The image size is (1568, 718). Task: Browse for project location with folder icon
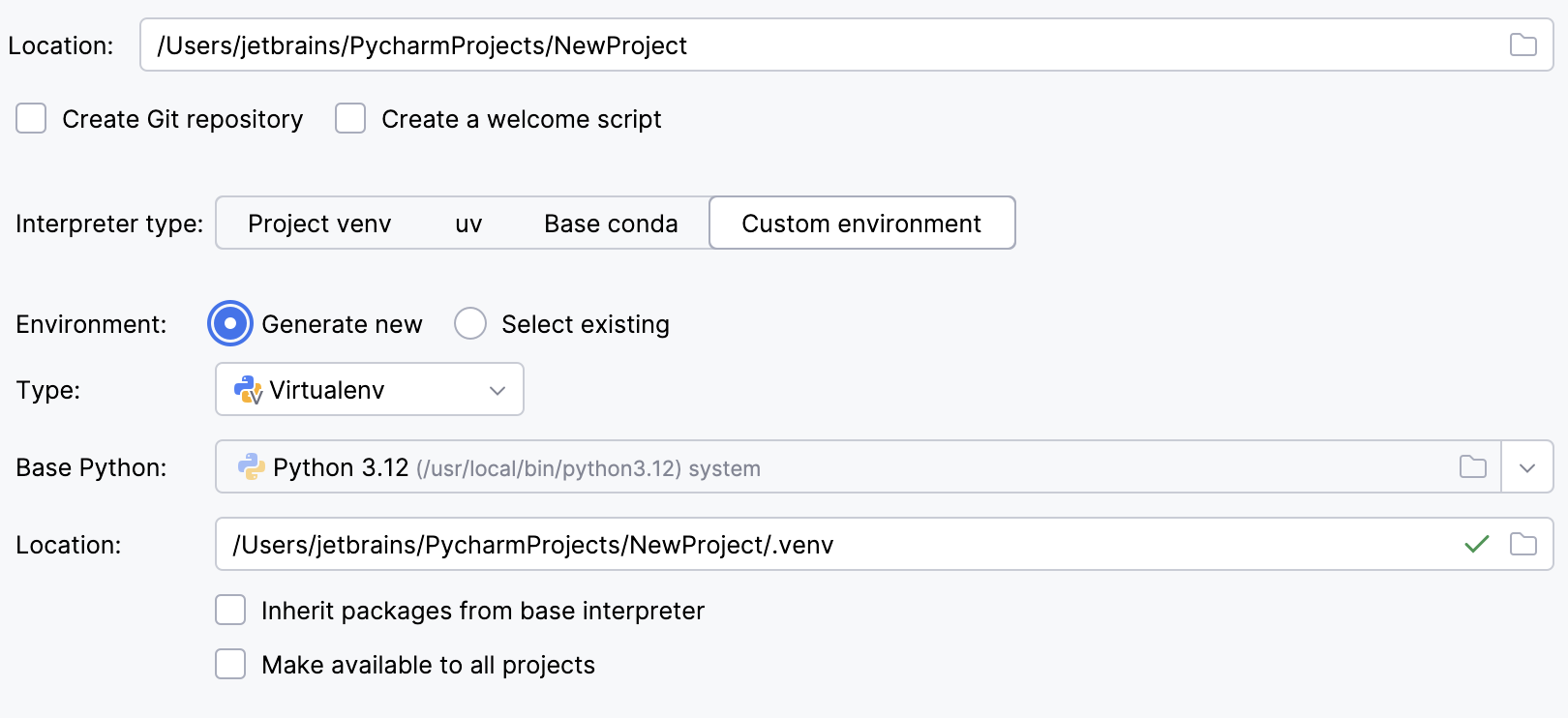[1523, 45]
